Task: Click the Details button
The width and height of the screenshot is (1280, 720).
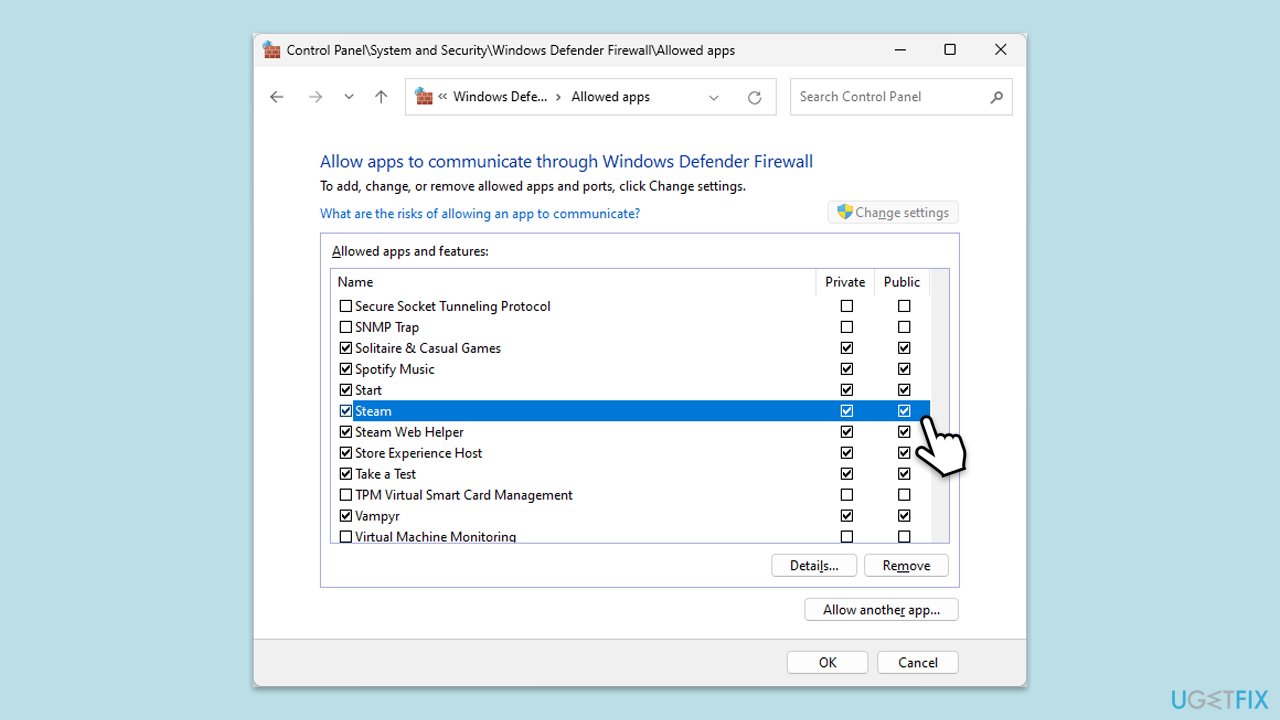Action: 814,566
